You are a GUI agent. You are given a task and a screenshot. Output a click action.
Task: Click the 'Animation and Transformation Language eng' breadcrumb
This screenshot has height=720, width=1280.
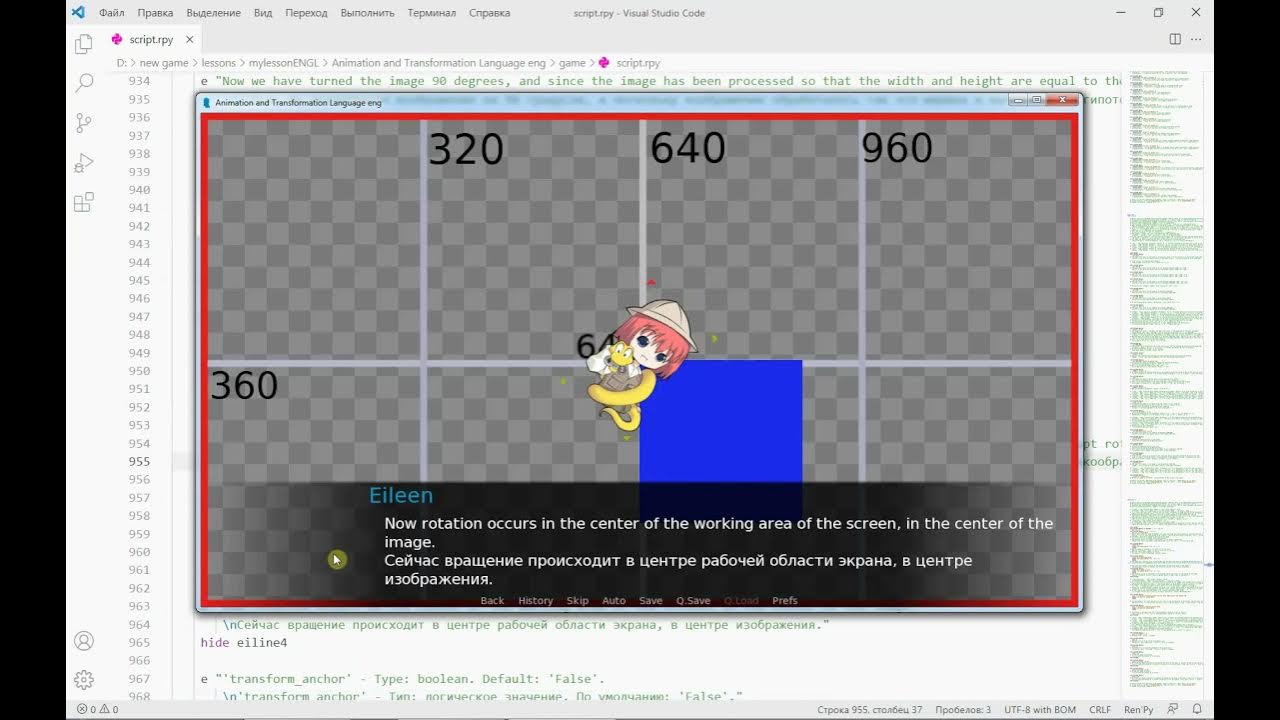[x=439, y=63]
